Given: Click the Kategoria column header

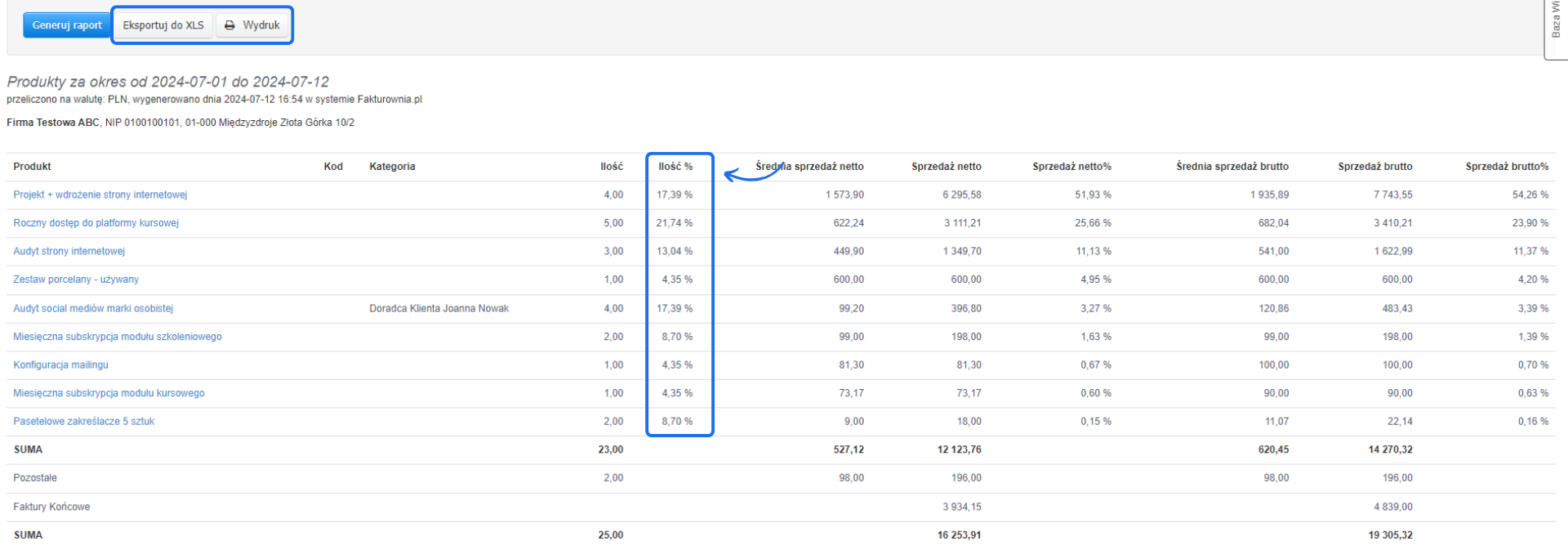Looking at the screenshot, I should coord(392,167).
